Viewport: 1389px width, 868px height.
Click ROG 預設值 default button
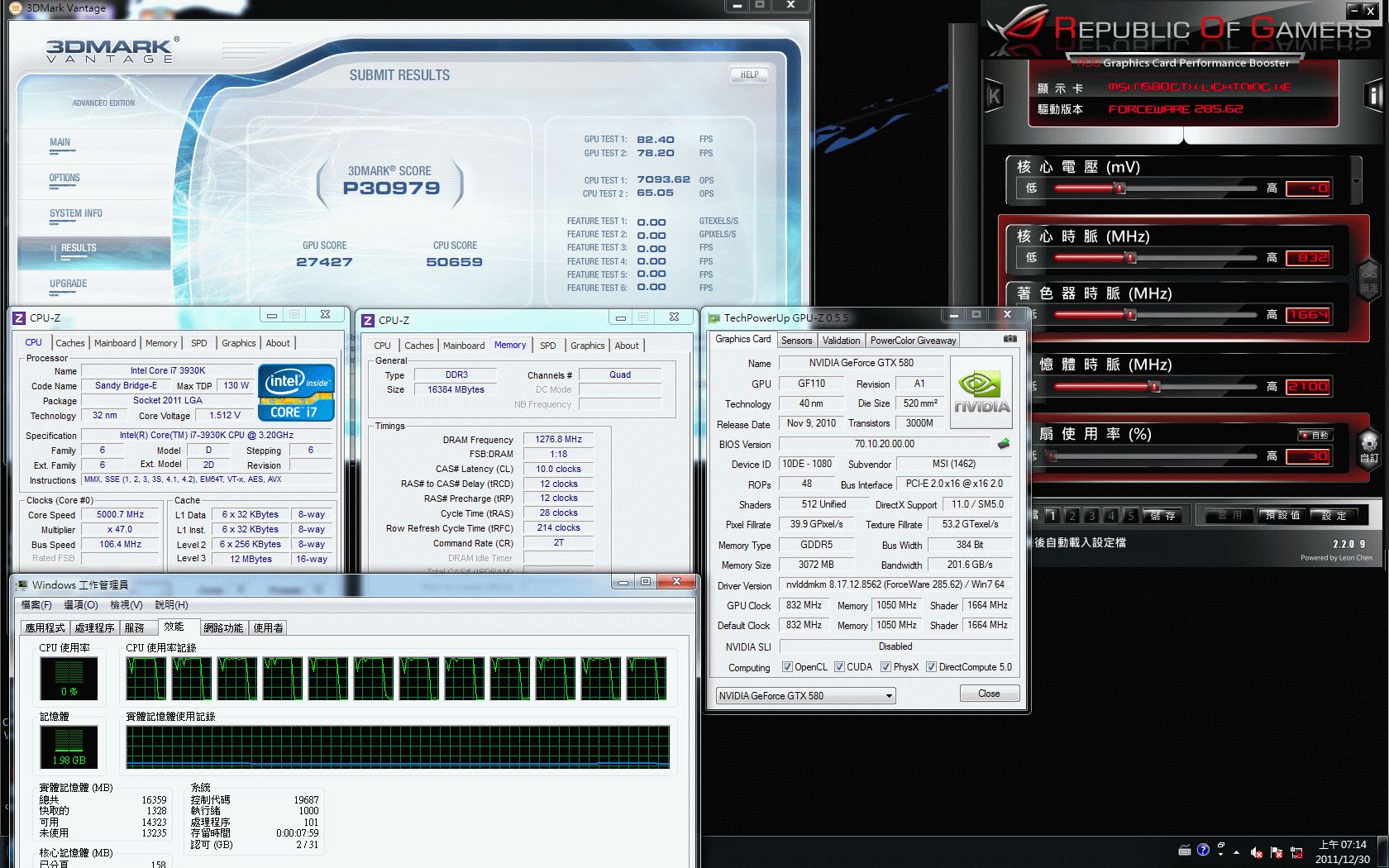1283,515
